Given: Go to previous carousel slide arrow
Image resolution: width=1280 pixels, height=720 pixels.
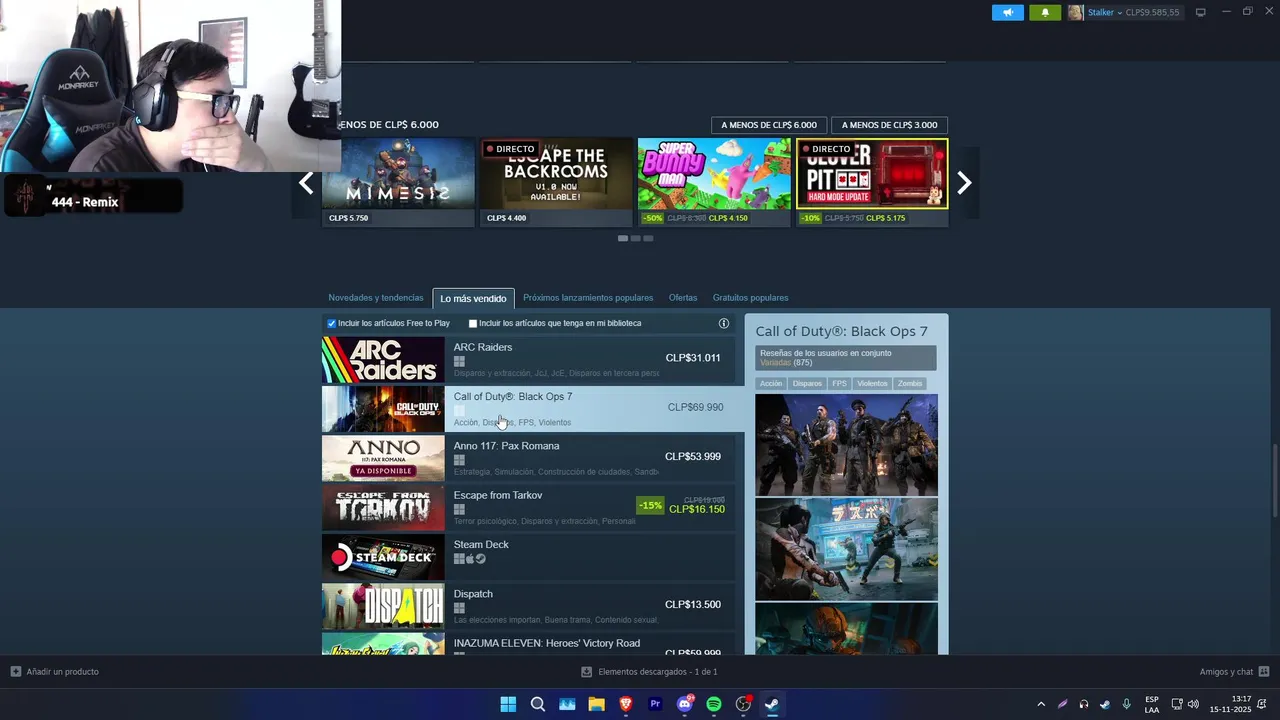Looking at the screenshot, I should (x=306, y=183).
